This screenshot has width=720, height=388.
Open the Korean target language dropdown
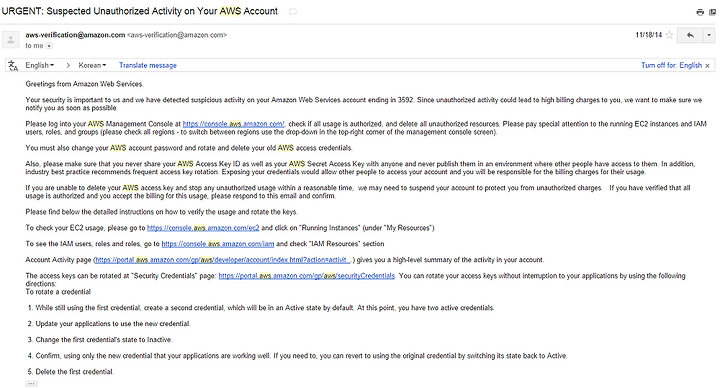(92, 65)
